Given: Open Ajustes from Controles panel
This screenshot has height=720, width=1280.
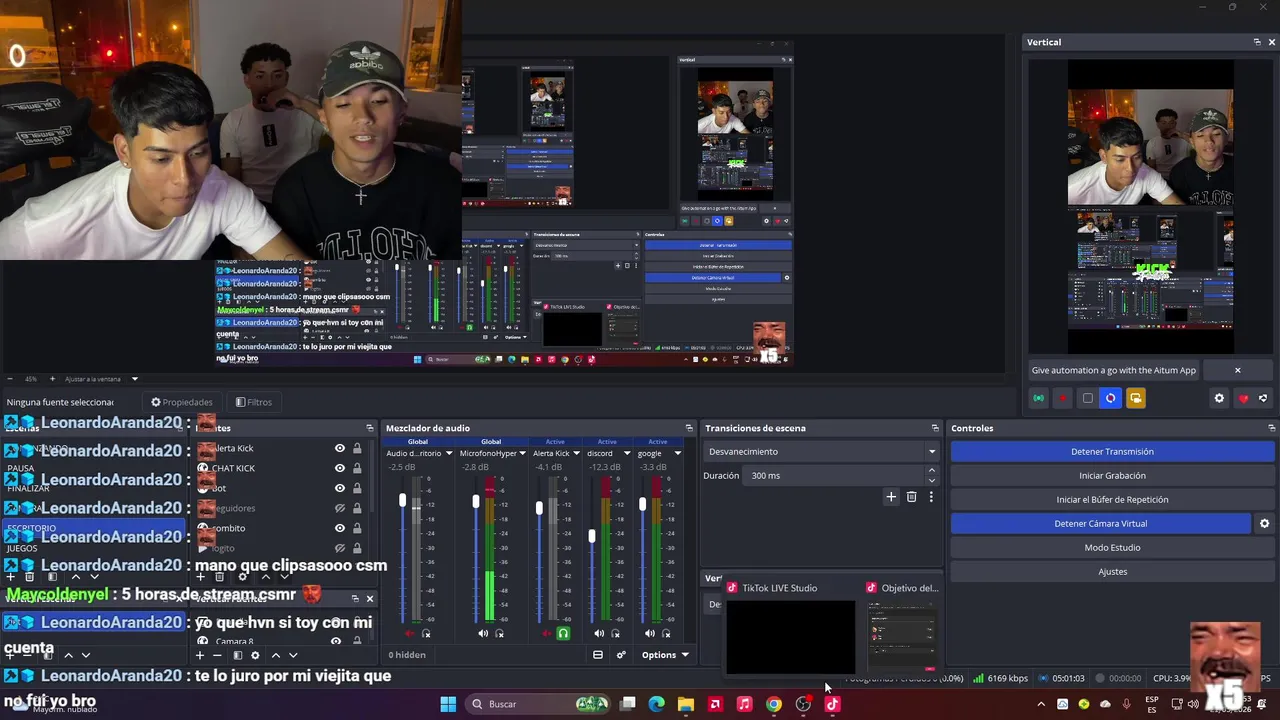Looking at the screenshot, I should (x=1112, y=571).
